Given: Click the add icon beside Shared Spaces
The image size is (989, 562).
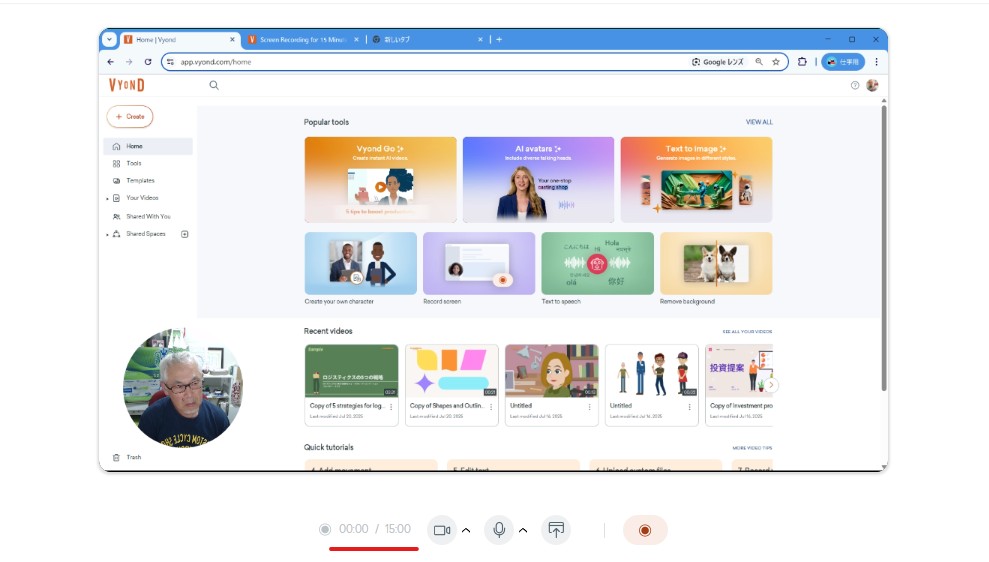Looking at the screenshot, I should pos(185,234).
